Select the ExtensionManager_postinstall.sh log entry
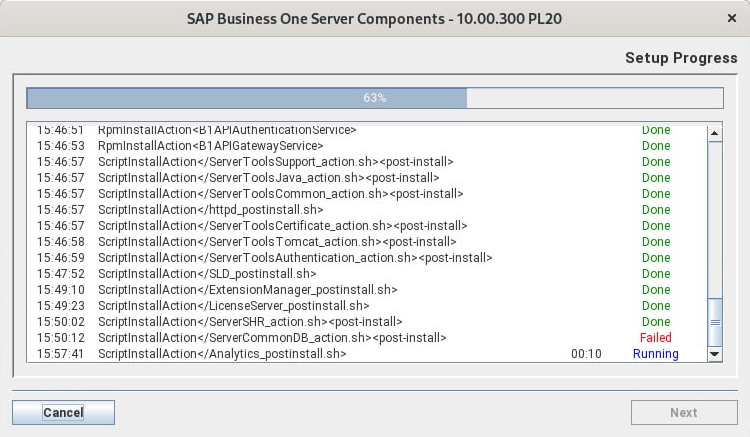The height and width of the screenshot is (437, 750). pos(247,290)
